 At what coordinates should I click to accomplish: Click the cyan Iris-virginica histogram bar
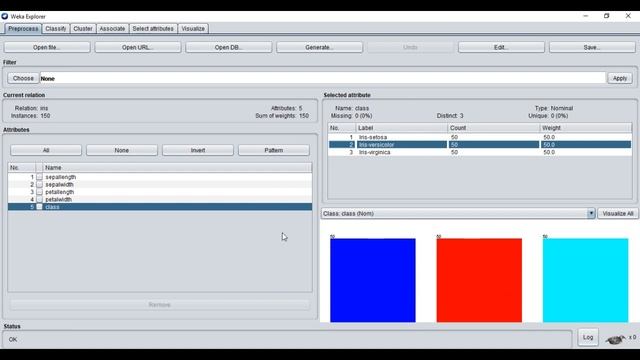pos(585,280)
